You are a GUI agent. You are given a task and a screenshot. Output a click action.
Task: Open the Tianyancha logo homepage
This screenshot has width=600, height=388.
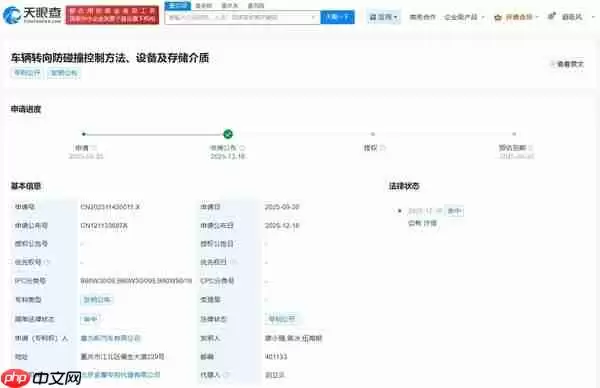32,15
